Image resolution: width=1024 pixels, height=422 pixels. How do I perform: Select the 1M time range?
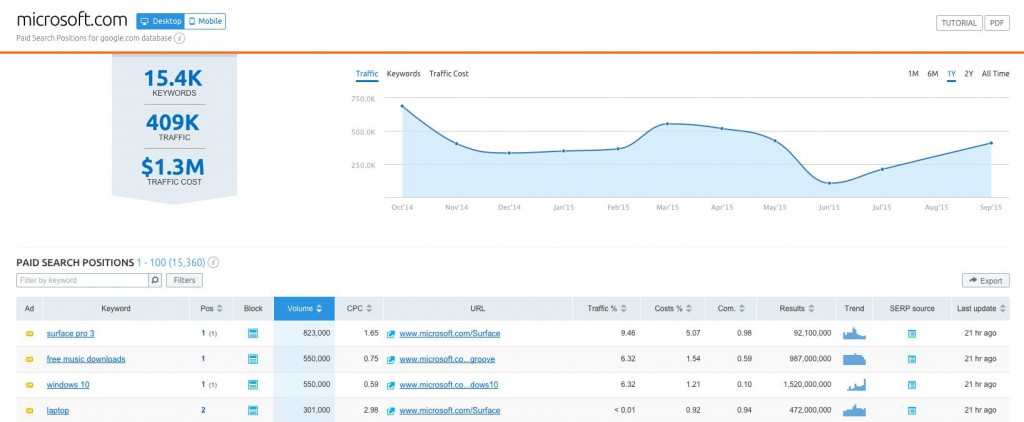913,74
